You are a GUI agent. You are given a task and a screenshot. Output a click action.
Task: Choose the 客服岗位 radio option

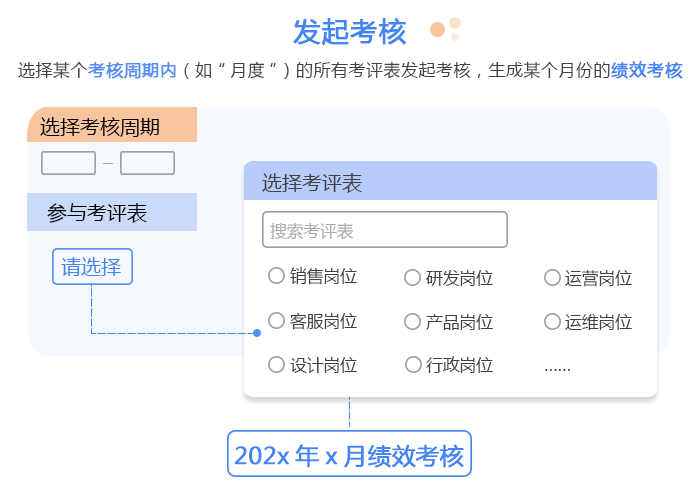click(277, 321)
